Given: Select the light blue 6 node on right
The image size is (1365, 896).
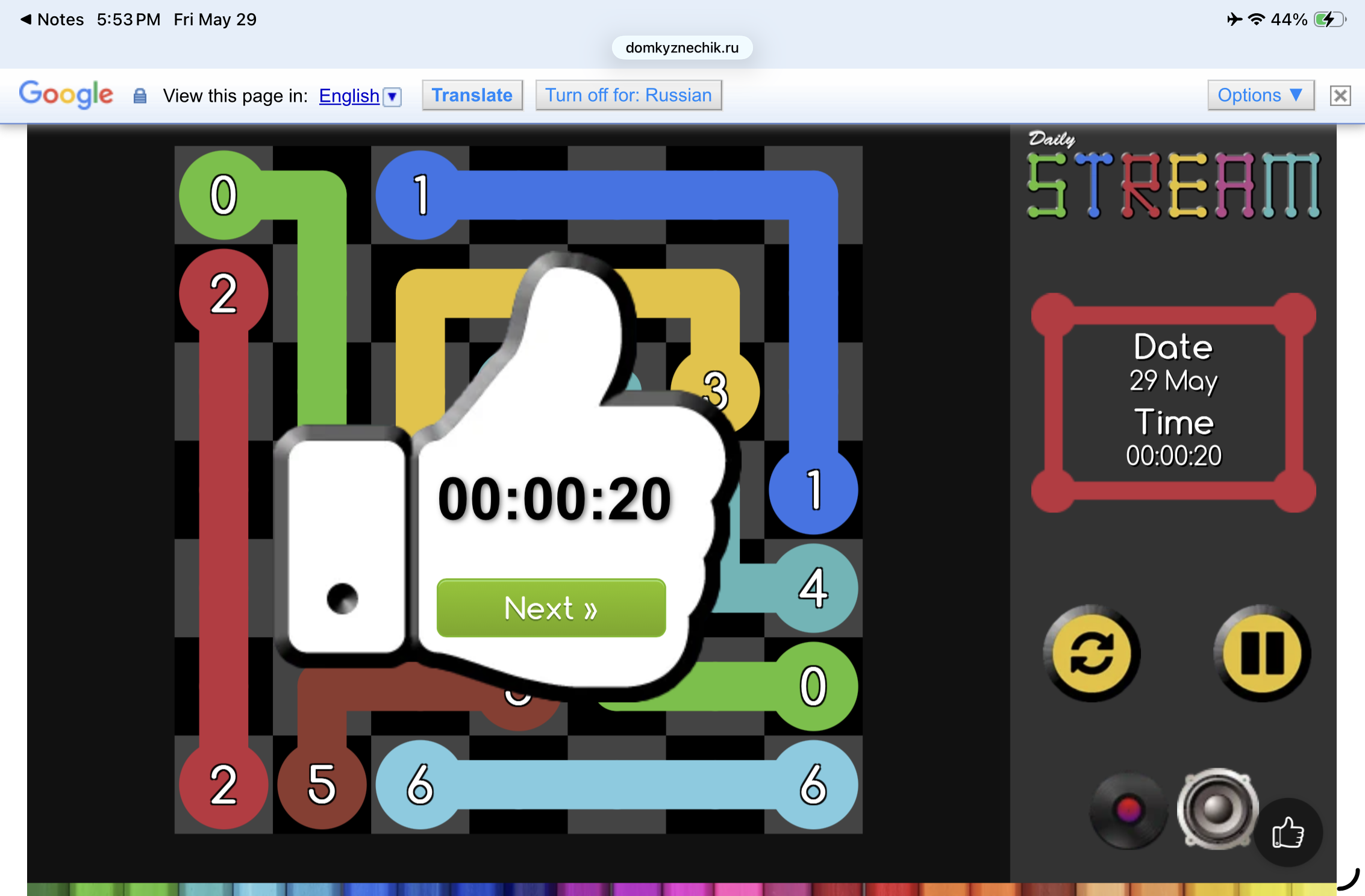Looking at the screenshot, I should (813, 785).
